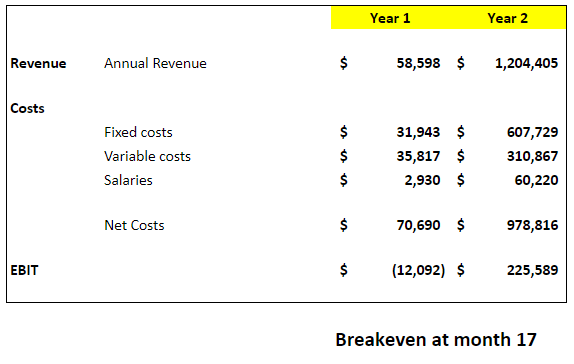The height and width of the screenshot is (364, 574).
Task: Select Year 1 variable costs 35,817
Action: point(418,156)
